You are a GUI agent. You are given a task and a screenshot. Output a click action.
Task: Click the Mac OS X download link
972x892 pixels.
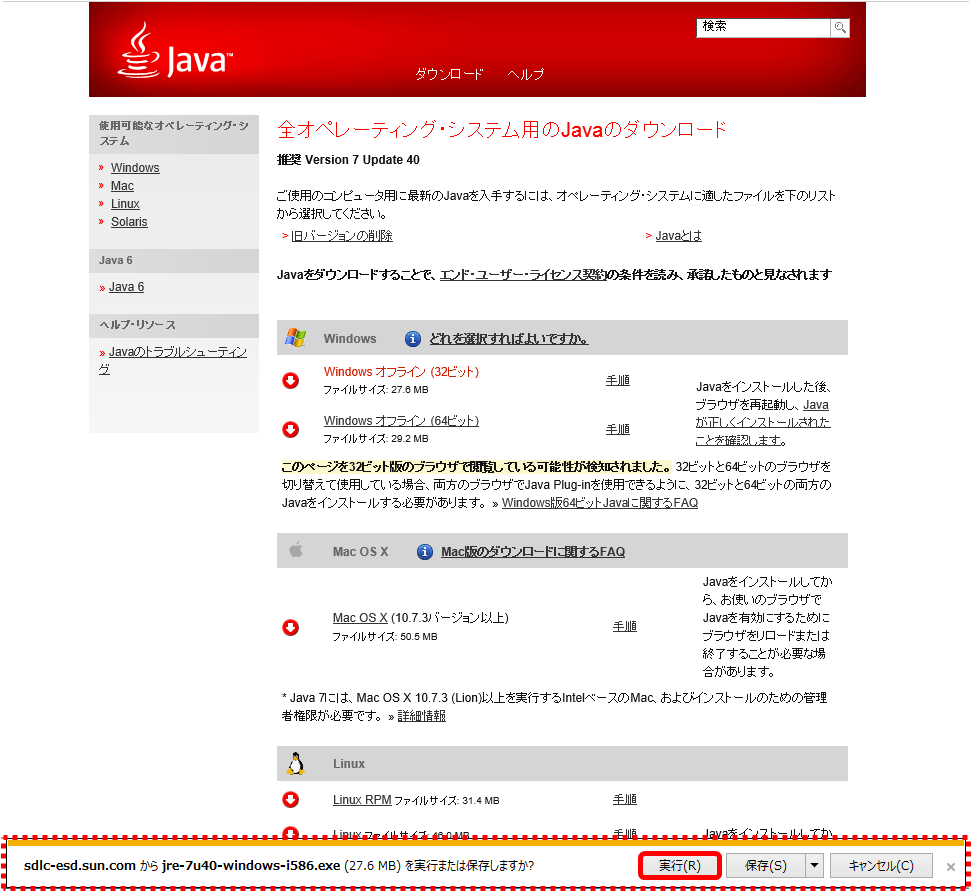pos(360,618)
